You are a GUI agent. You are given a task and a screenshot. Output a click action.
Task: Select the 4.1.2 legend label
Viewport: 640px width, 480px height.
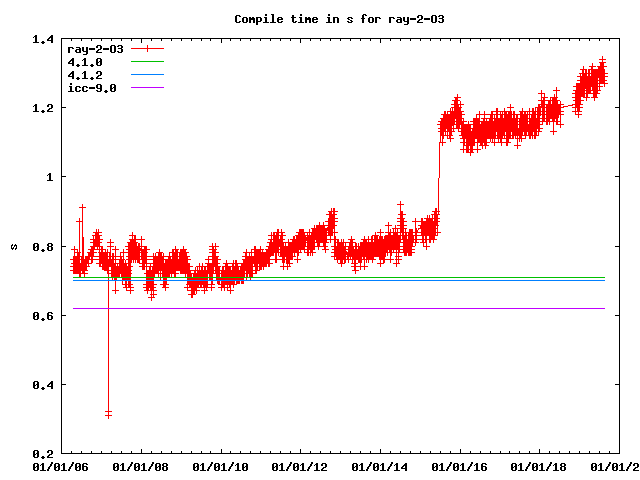click(x=83, y=75)
